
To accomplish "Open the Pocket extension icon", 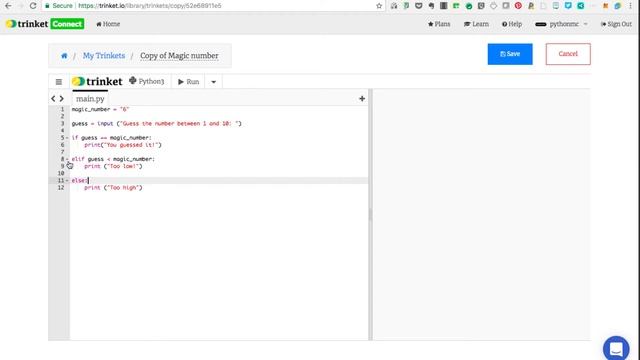I will [418, 6].
